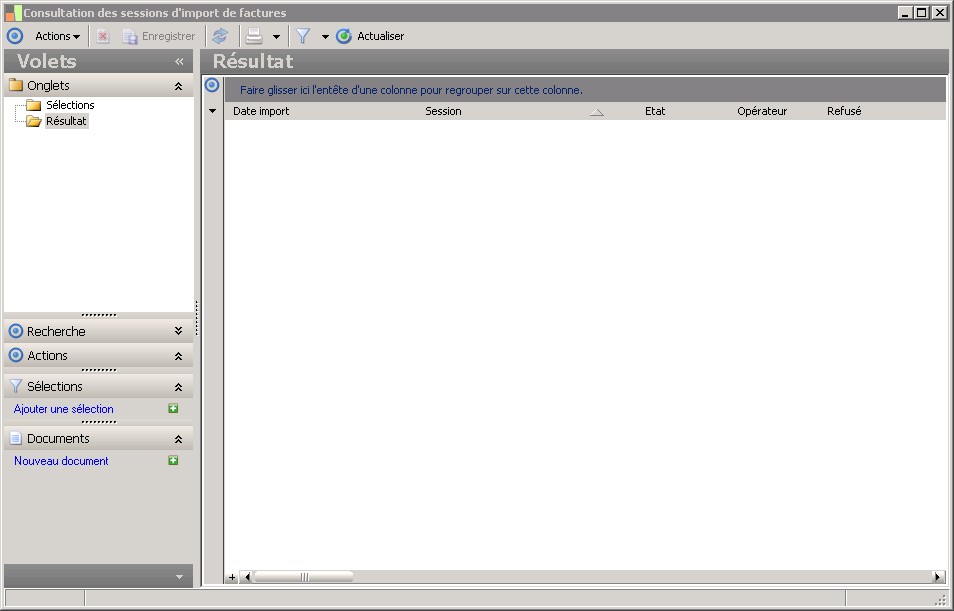Viewport: 954px width, 611px height.
Task: Sort by Date import column header
Action: (261, 111)
